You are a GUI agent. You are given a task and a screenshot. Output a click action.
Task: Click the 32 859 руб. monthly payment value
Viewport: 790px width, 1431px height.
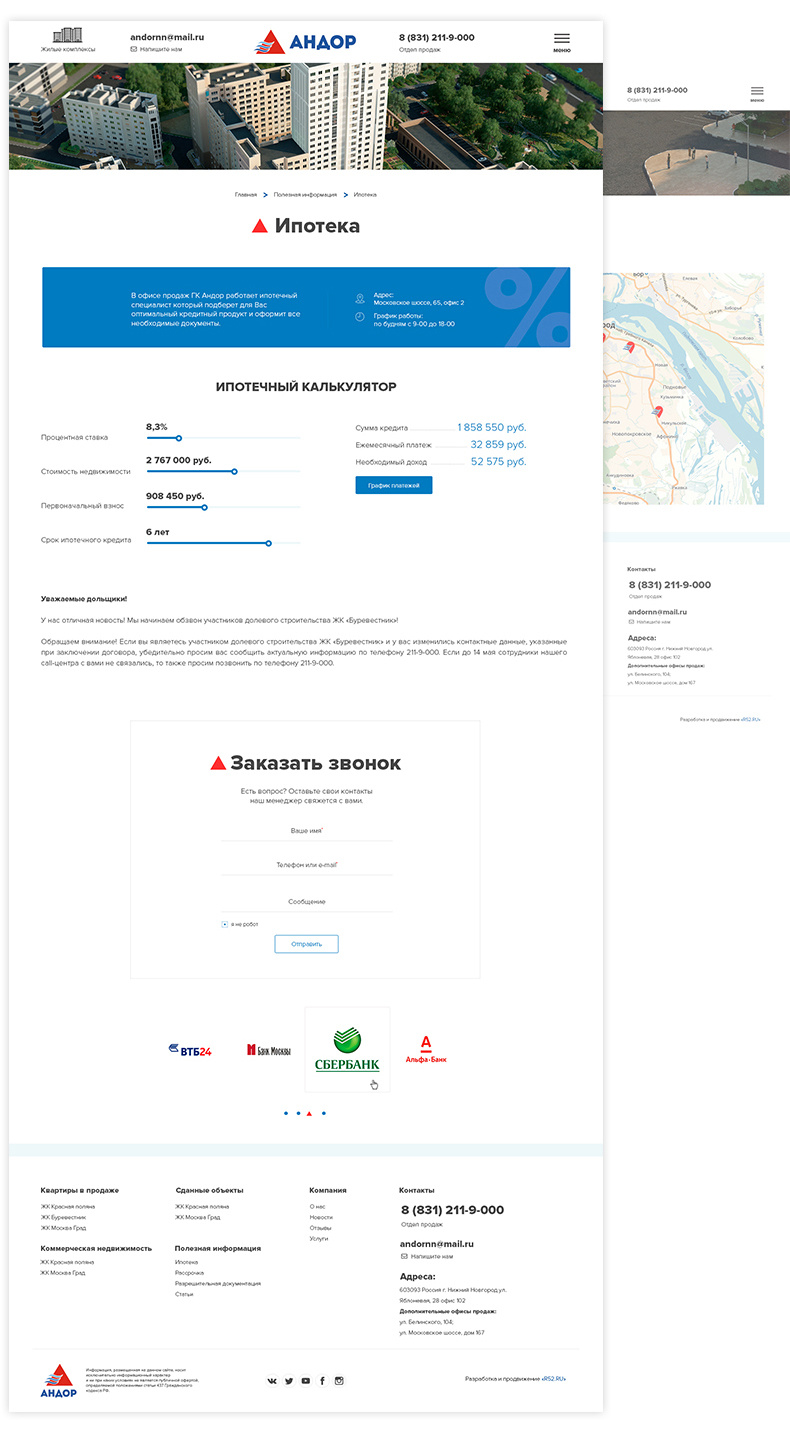tap(498, 444)
